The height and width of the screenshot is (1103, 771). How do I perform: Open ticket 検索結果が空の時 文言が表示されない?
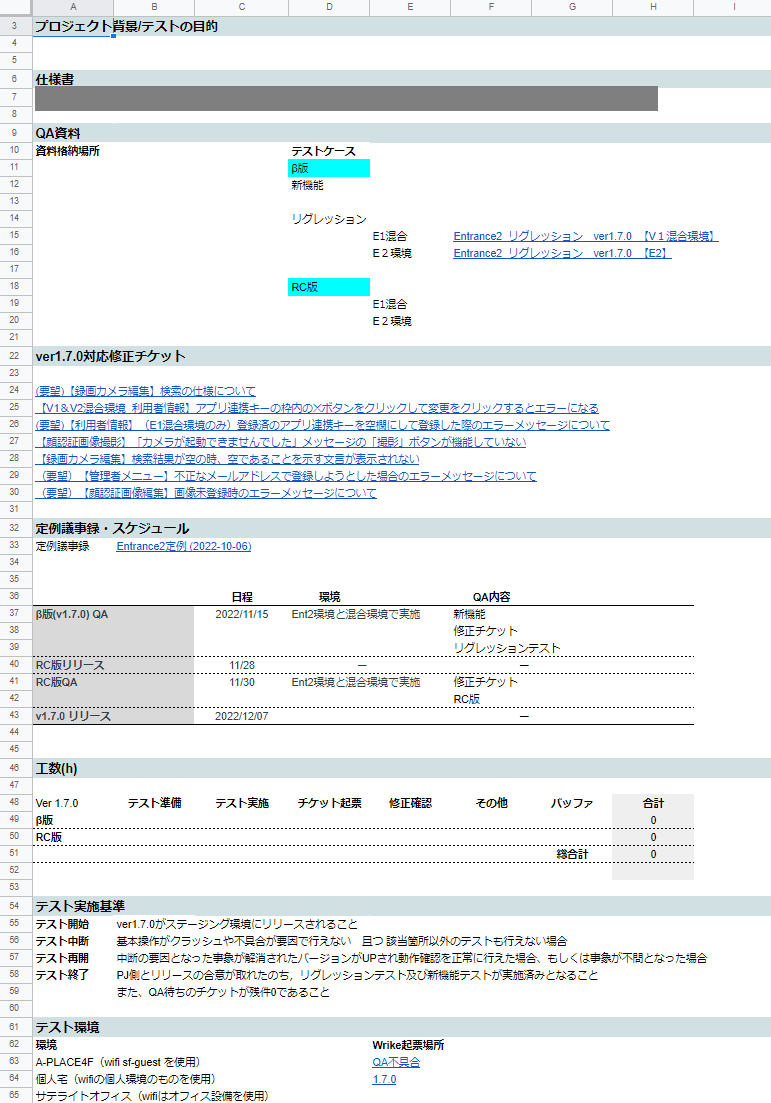tap(227, 459)
